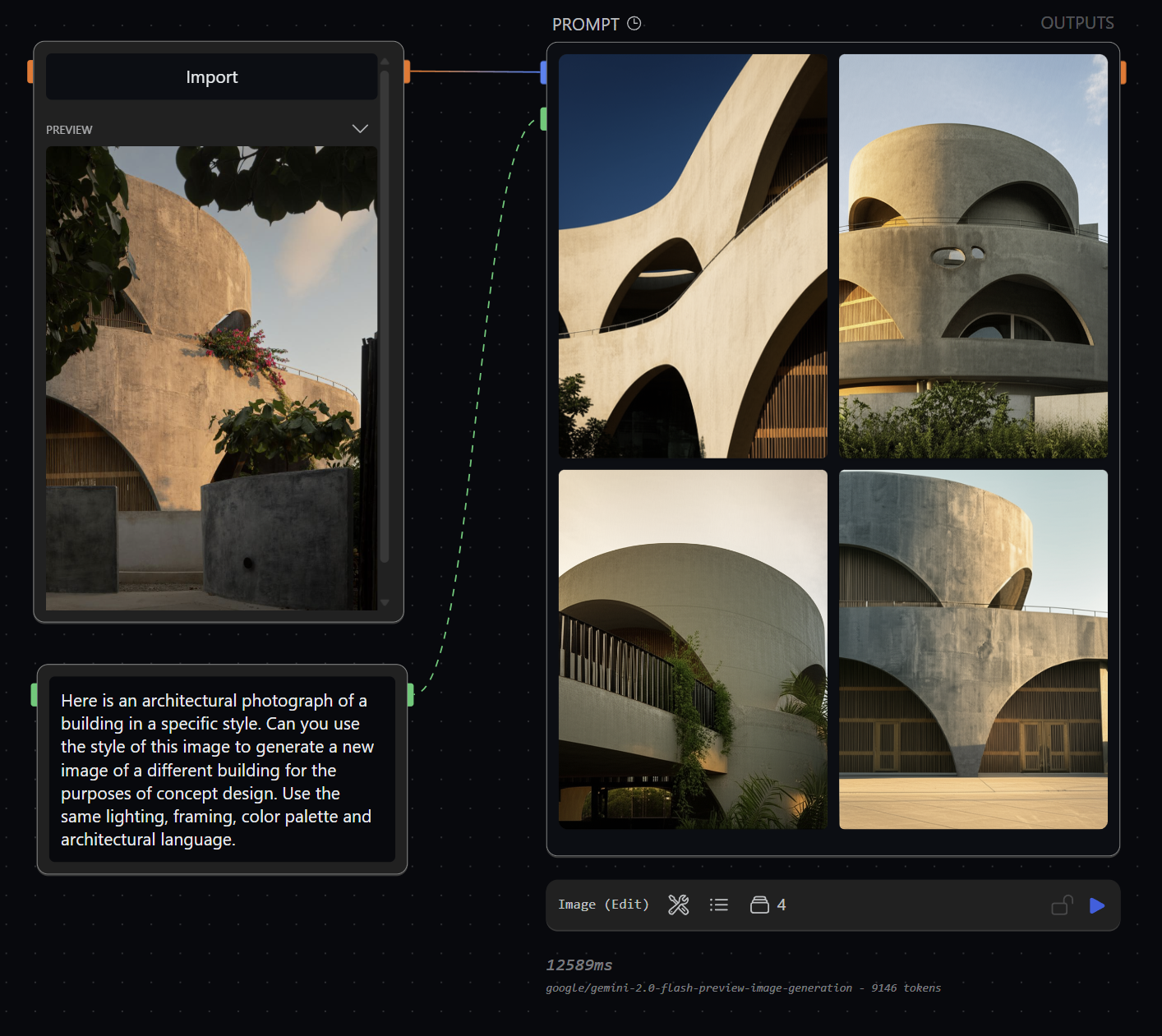Select the orange output port on prompt node
The height and width of the screenshot is (1036, 1162).
coord(1123,72)
